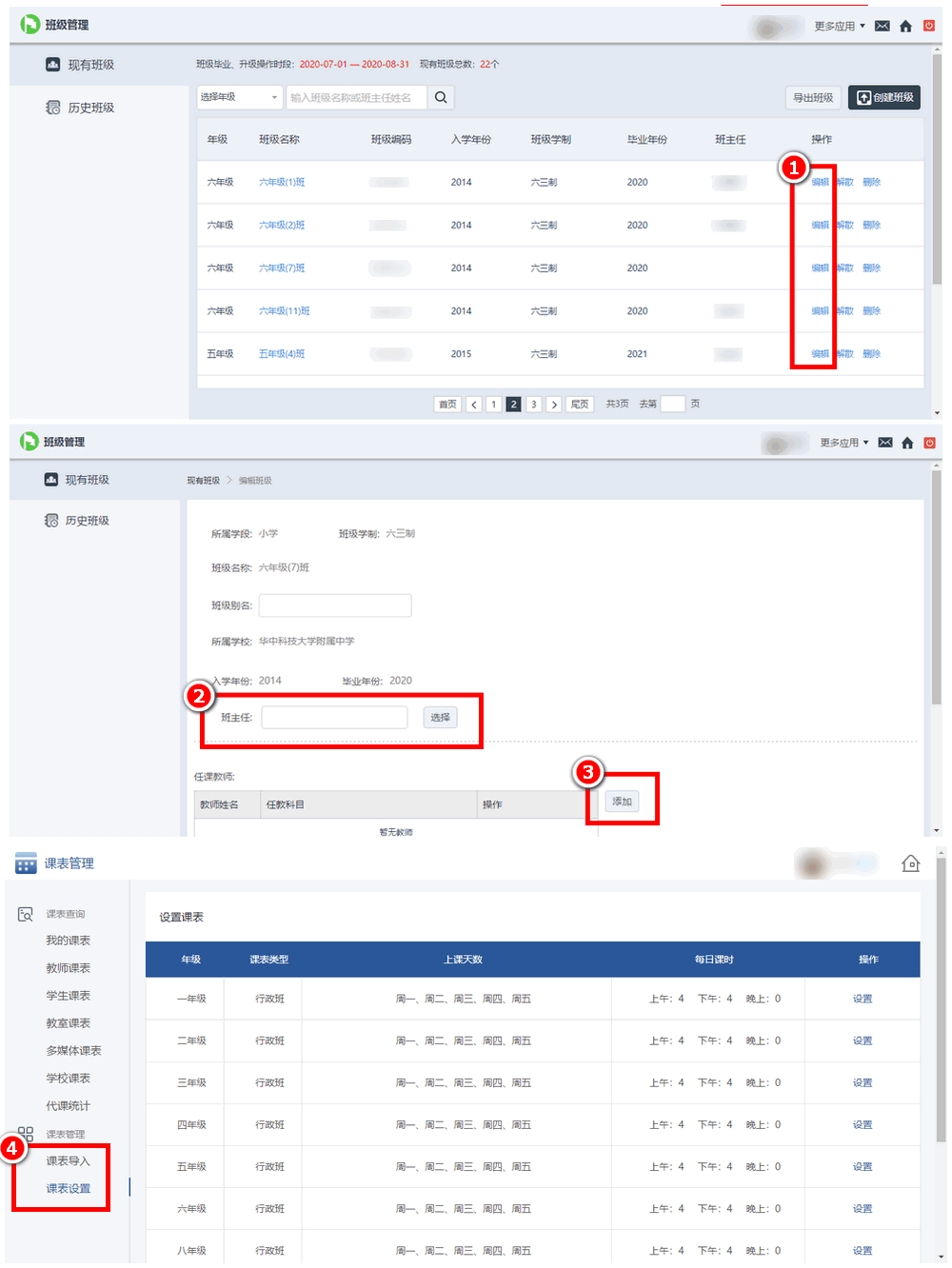Click the 创建班级 button
This screenshot has width=952, height=1268.
pos(884,97)
